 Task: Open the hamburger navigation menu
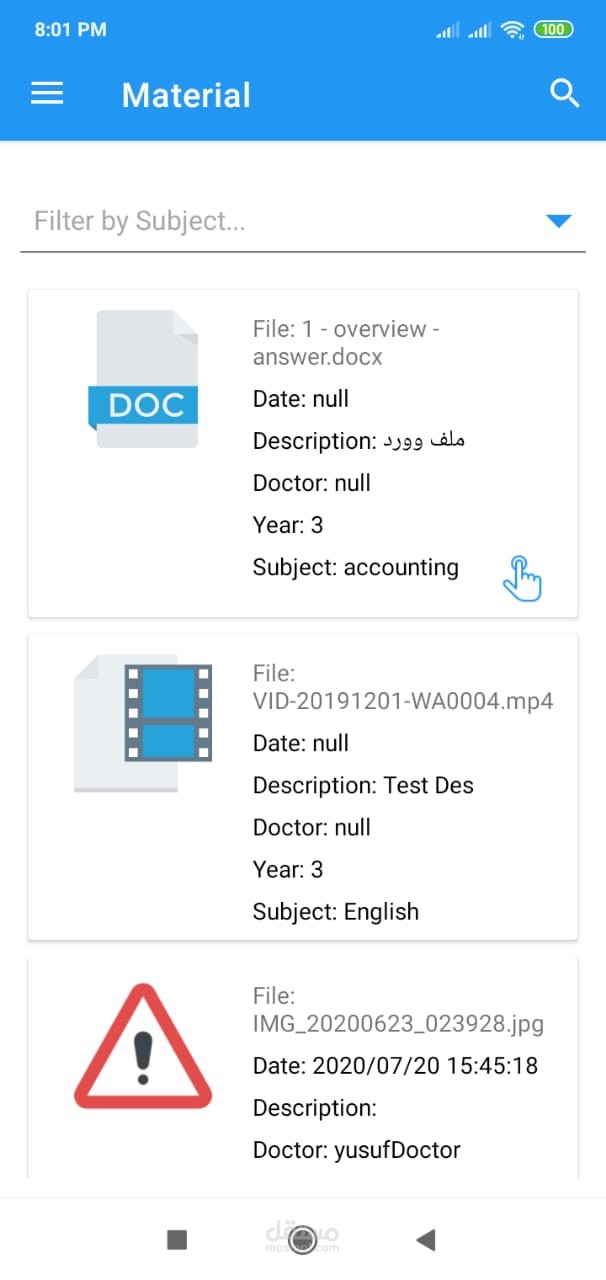click(x=47, y=94)
